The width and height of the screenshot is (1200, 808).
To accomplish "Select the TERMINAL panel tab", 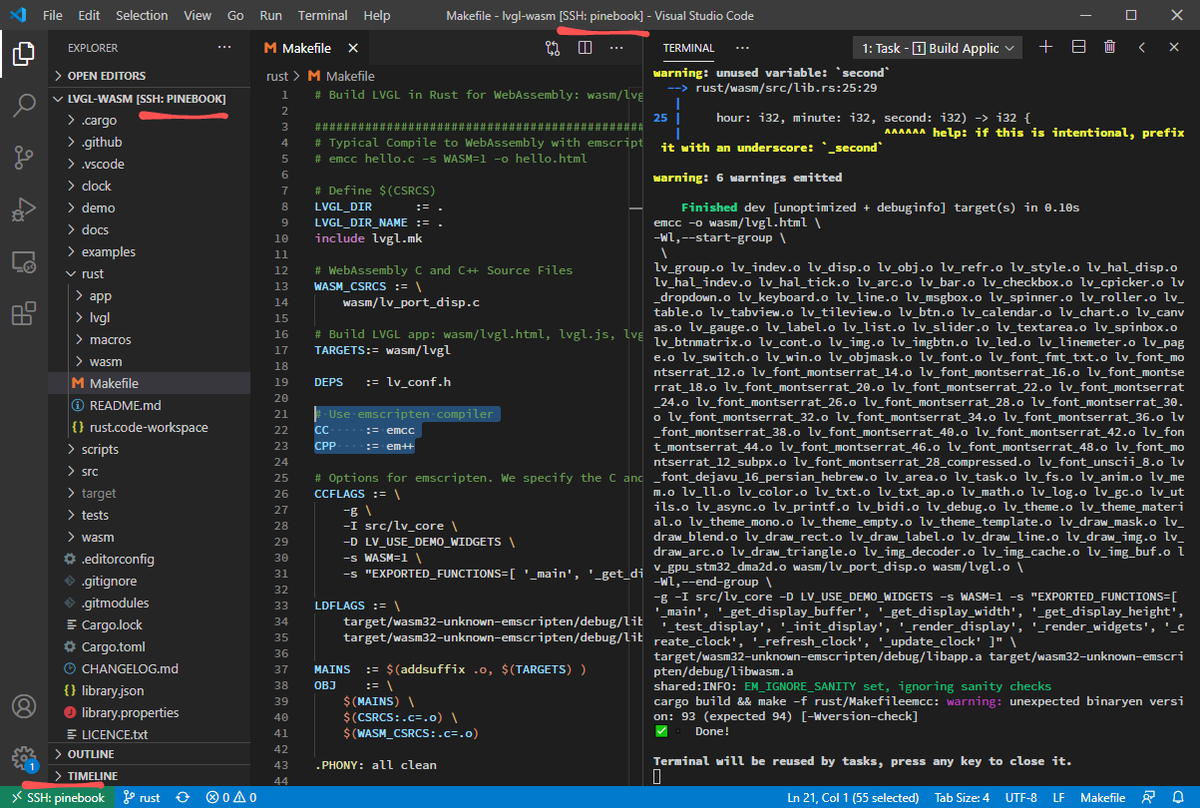I will (x=688, y=48).
